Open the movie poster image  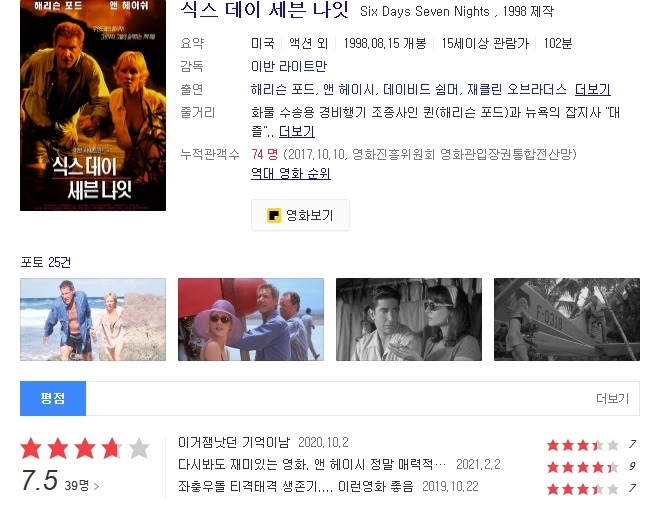pos(93,105)
